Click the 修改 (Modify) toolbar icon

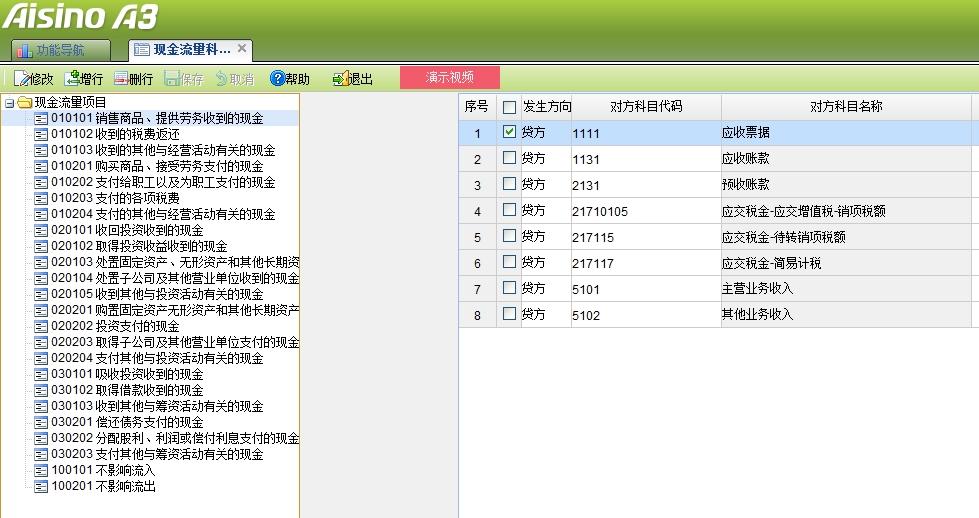coord(33,79)
